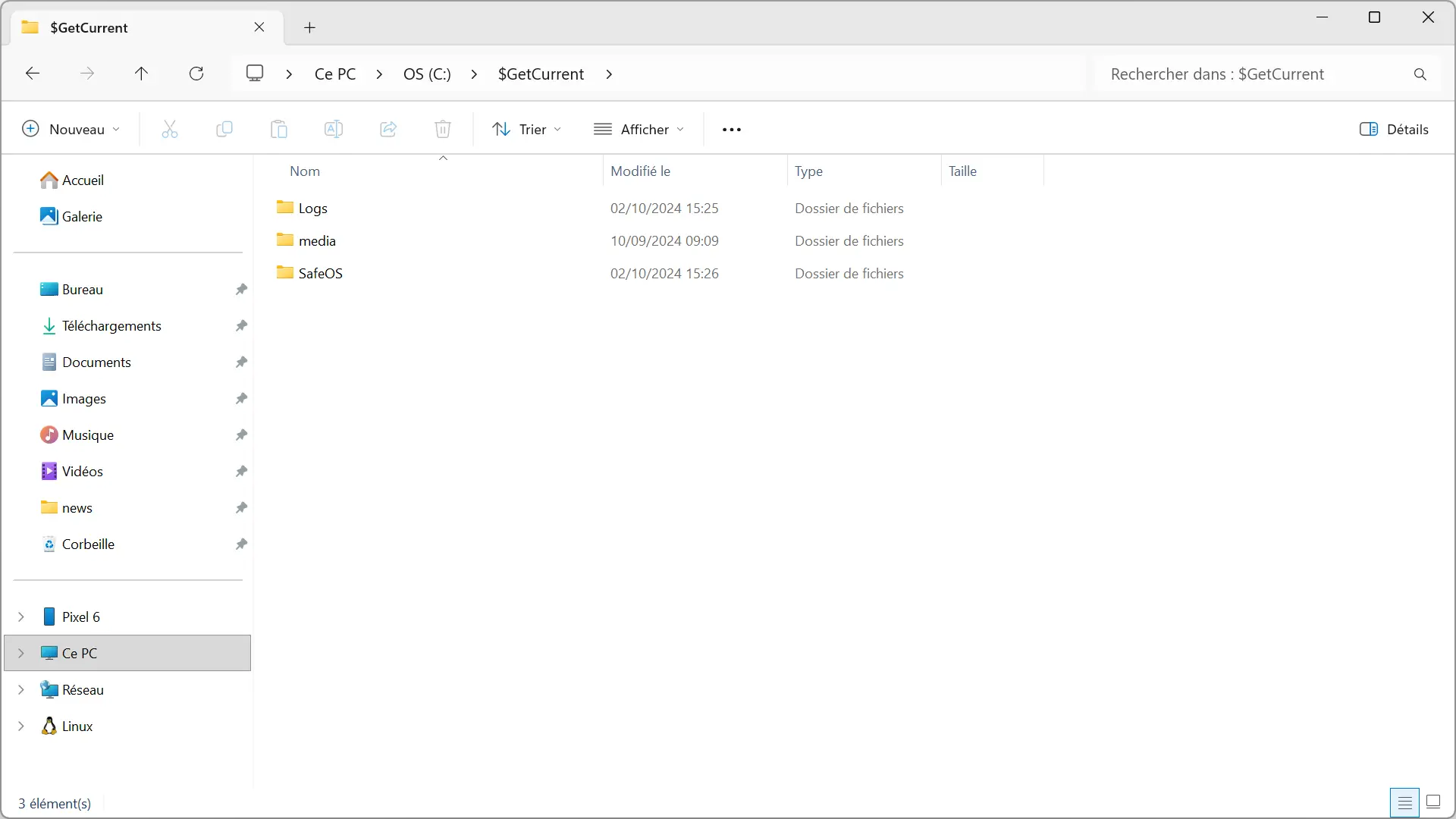This screenshot has height=819, width=1456.
Task: Click the computer icon in address bar
Action: click(x=255, y=74)
